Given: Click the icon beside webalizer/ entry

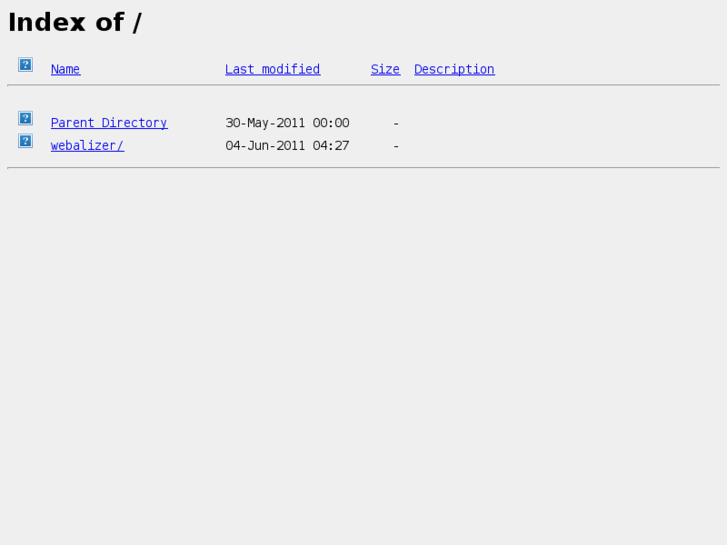Looking at the screenshot, I should point(26,141).
